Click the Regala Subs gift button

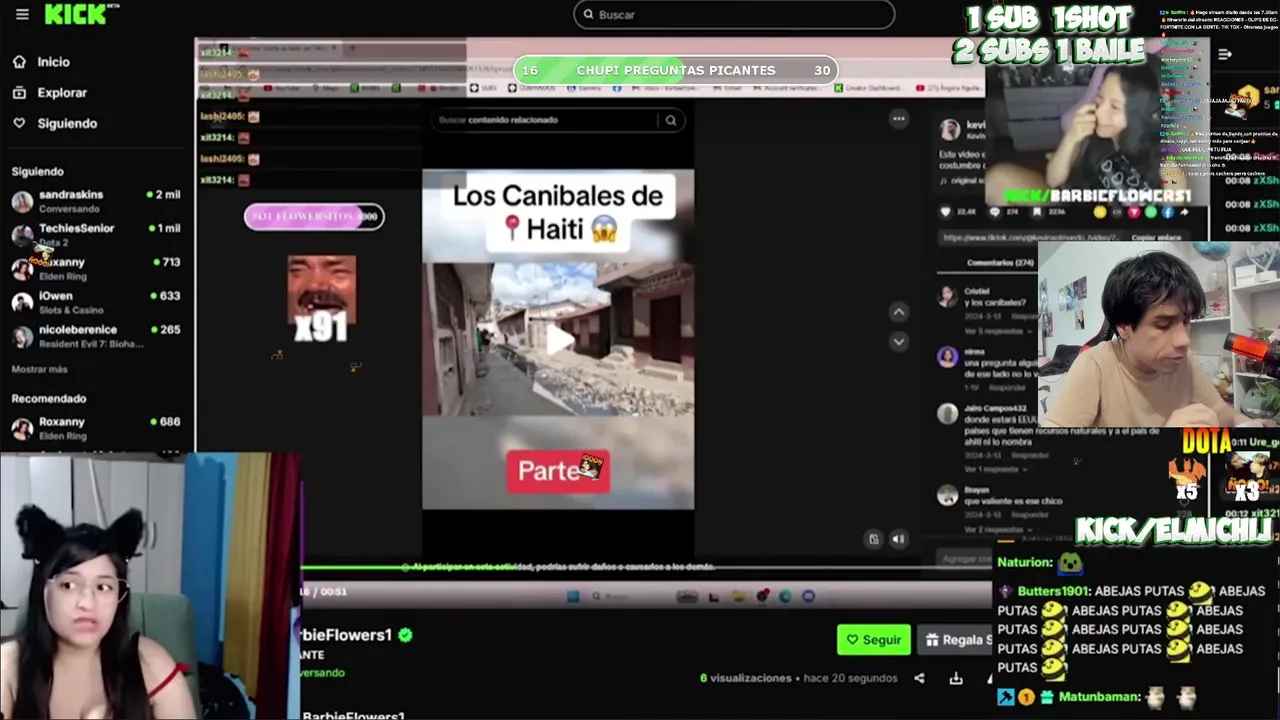(x=956, y=640)
